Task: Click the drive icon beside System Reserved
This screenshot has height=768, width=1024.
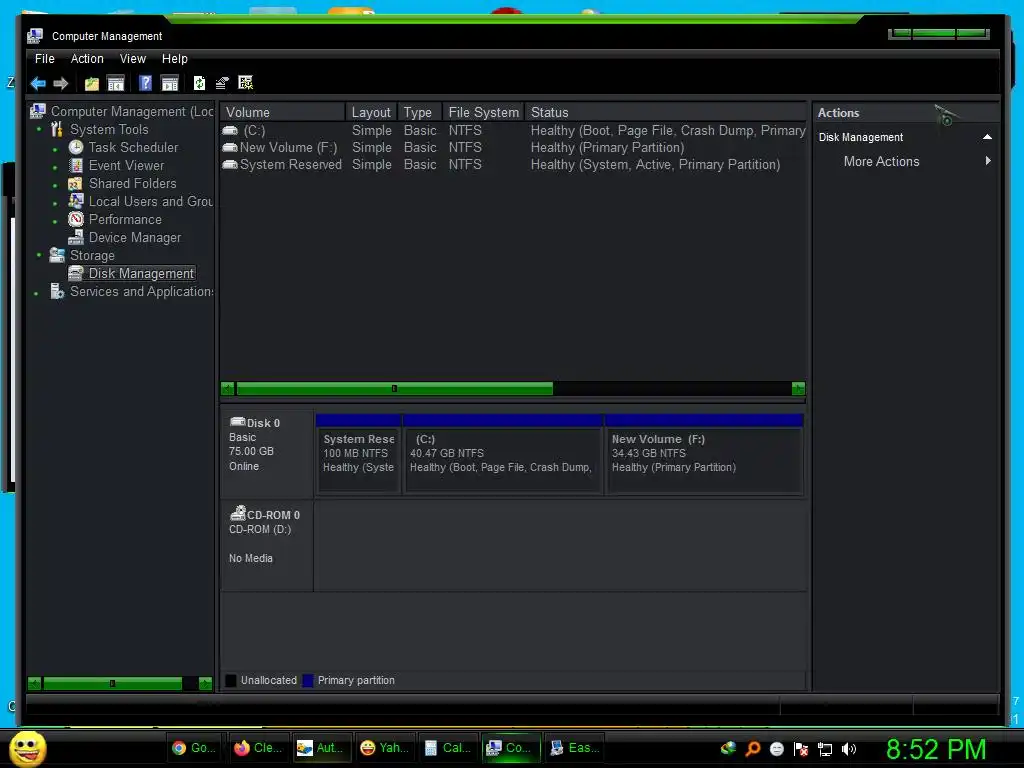Action: point(230,165)
